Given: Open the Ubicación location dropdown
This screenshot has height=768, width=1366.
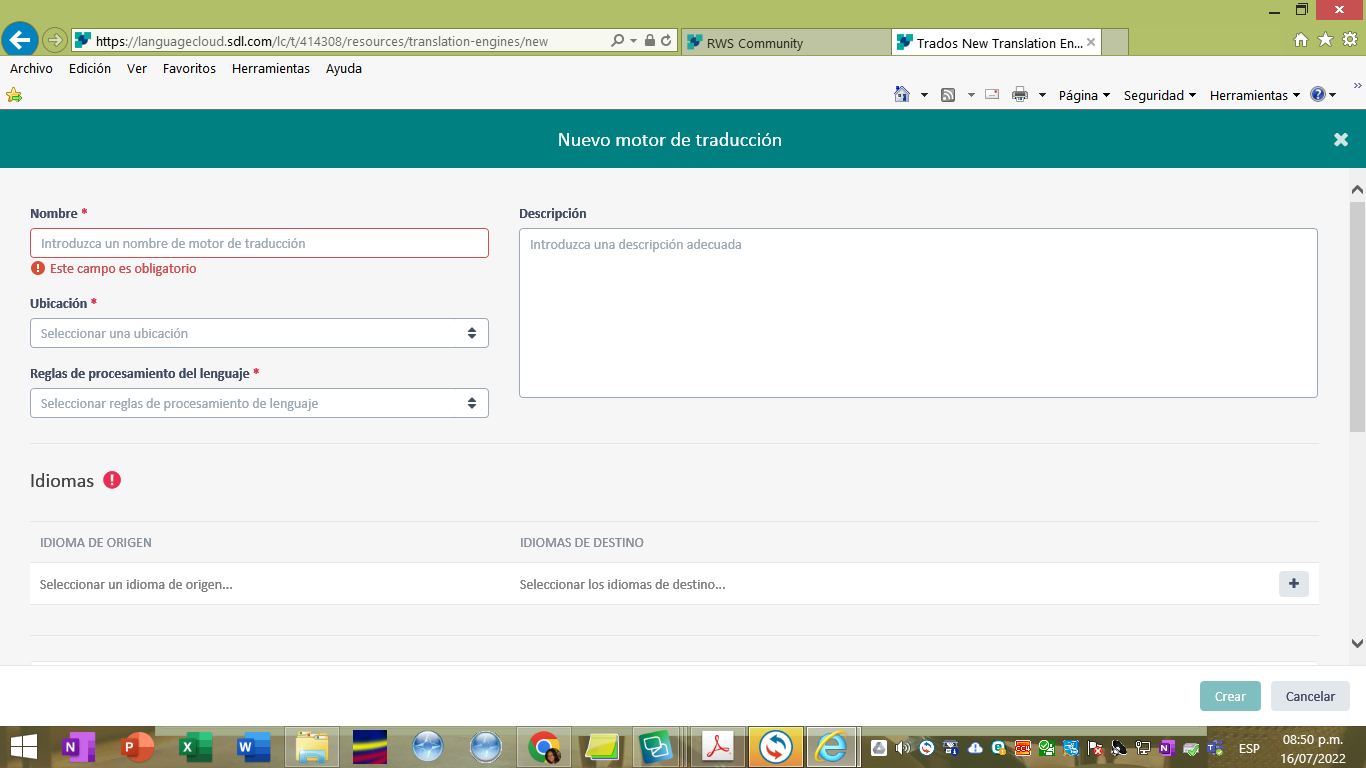Looking at the screenshot, I should [259, 333].
